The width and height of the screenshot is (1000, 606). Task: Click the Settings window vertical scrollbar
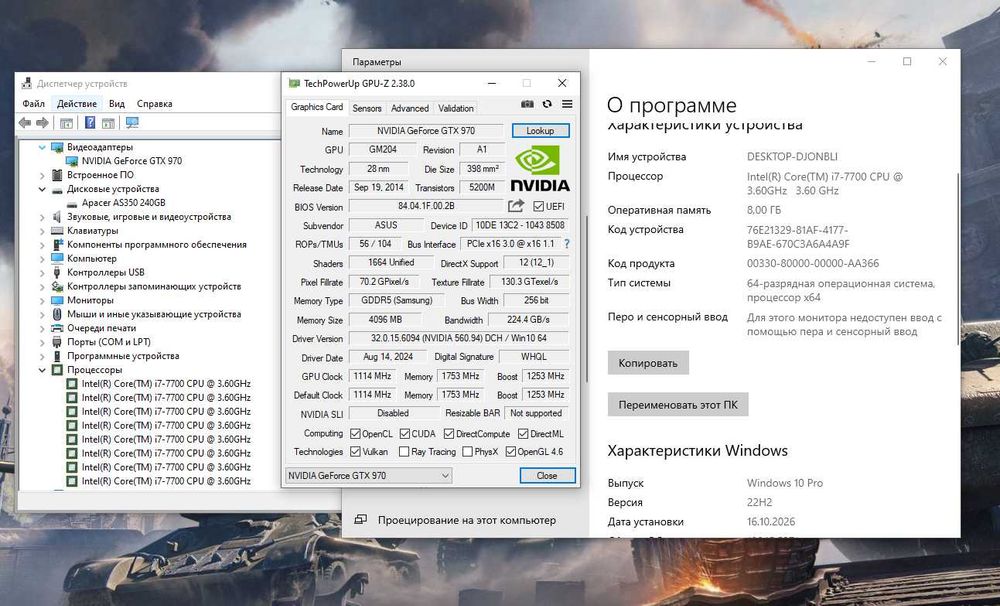957,258
